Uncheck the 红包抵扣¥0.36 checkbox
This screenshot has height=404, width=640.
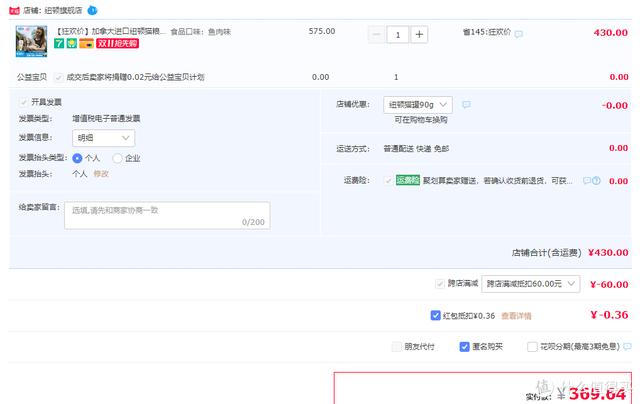pyautogui.click(x=436, y=315)
